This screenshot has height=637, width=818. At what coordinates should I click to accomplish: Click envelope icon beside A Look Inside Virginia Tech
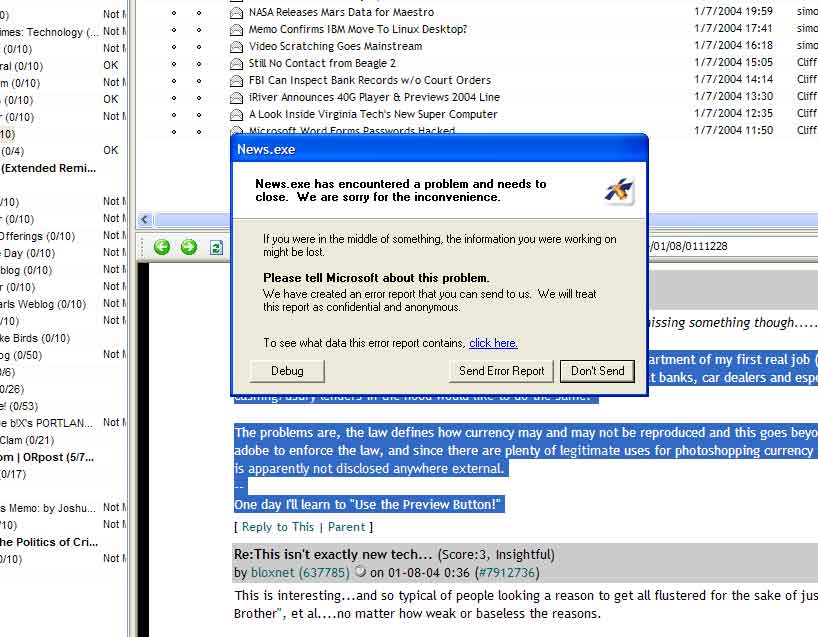(x=236, y=115)
